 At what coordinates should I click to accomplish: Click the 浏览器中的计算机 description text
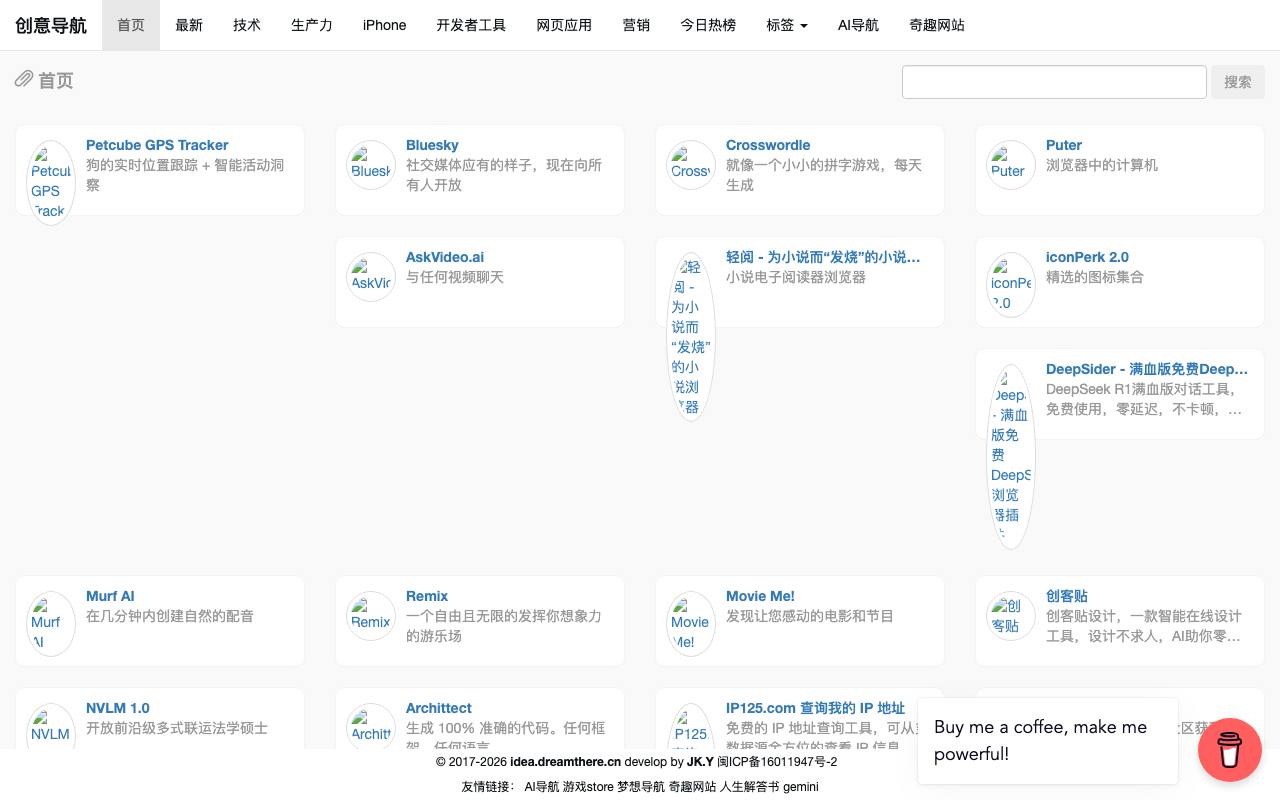1102,165
